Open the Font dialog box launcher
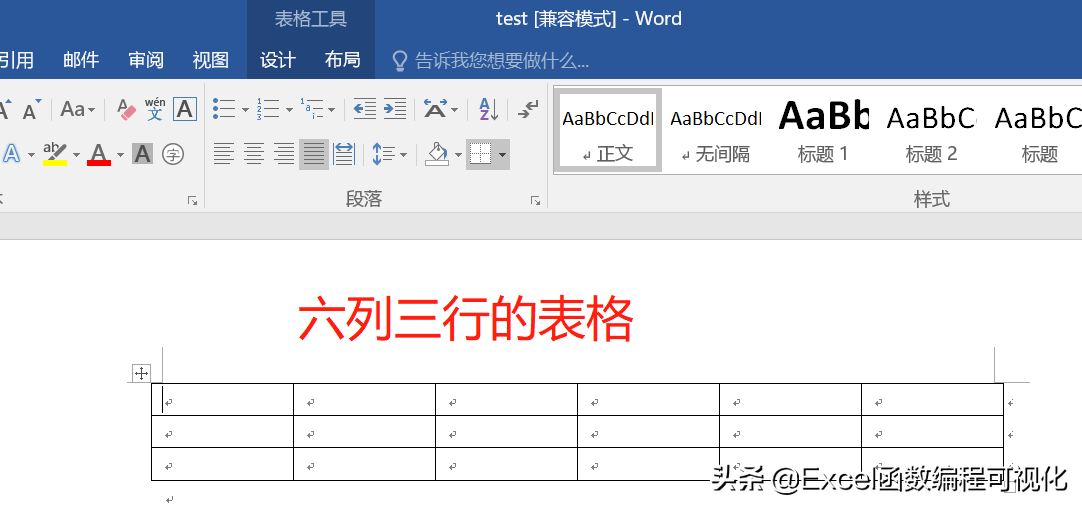This screenshot has width=1082, height=508. pyautogui.click(x=193, y=201)
